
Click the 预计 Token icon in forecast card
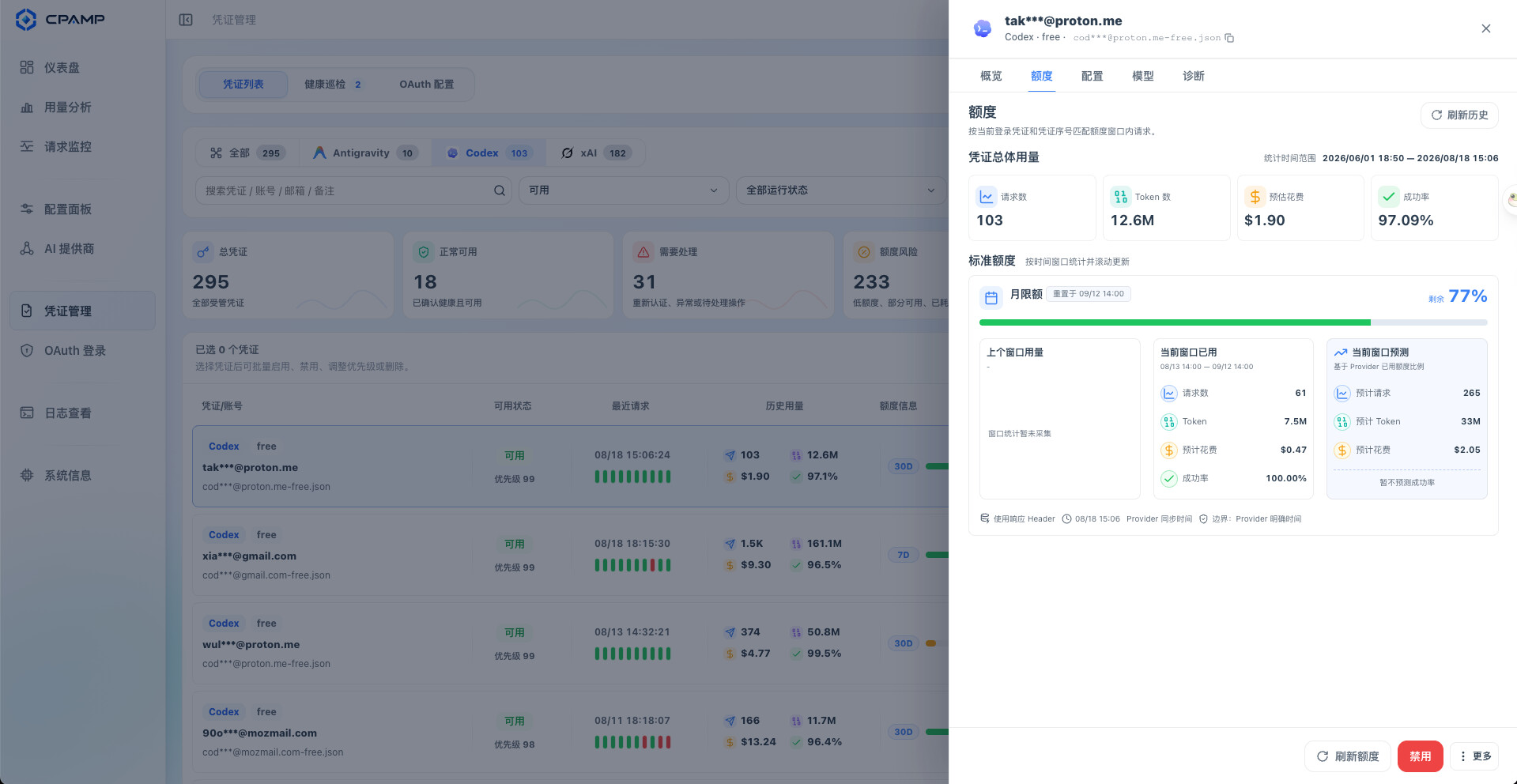[1342, 421]
